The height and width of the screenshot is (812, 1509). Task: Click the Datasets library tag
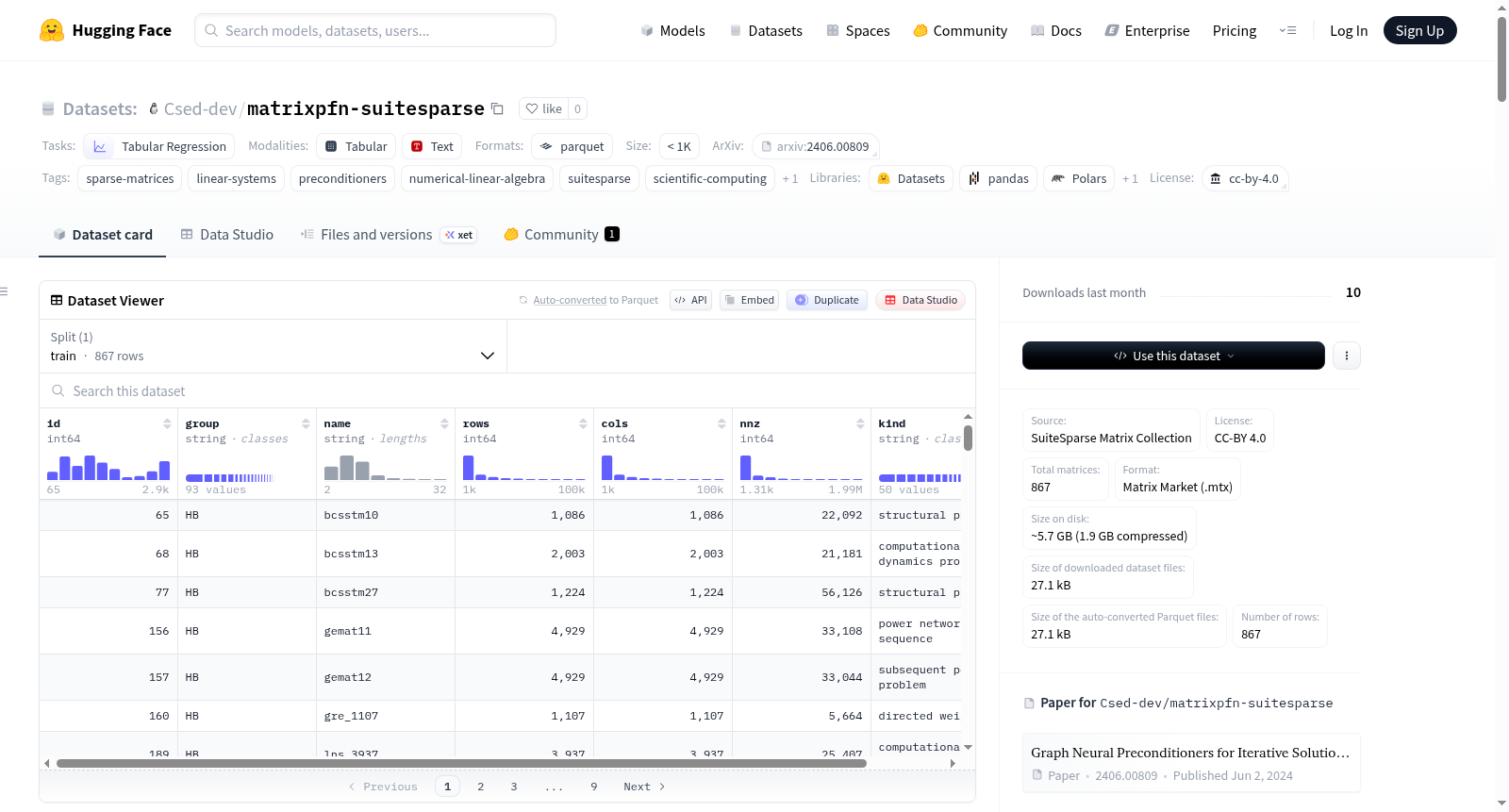[x=911, y=178]
